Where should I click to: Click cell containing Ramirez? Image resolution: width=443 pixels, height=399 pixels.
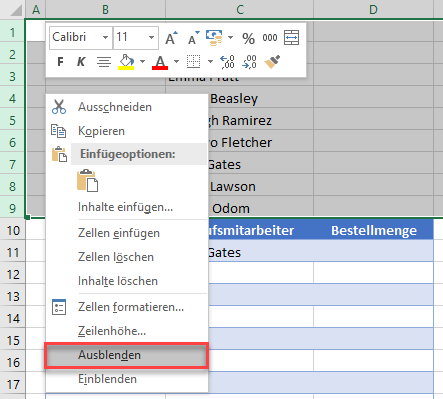(x=261, y=121)
